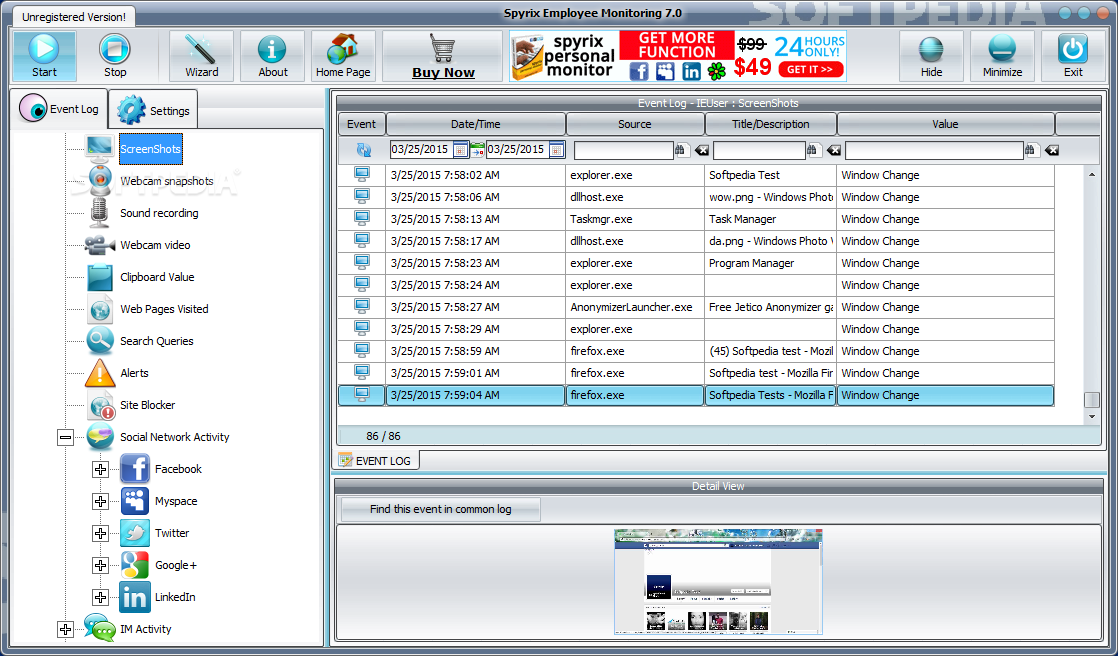
Task: Go to the Home Page
Action: point(343,56)
